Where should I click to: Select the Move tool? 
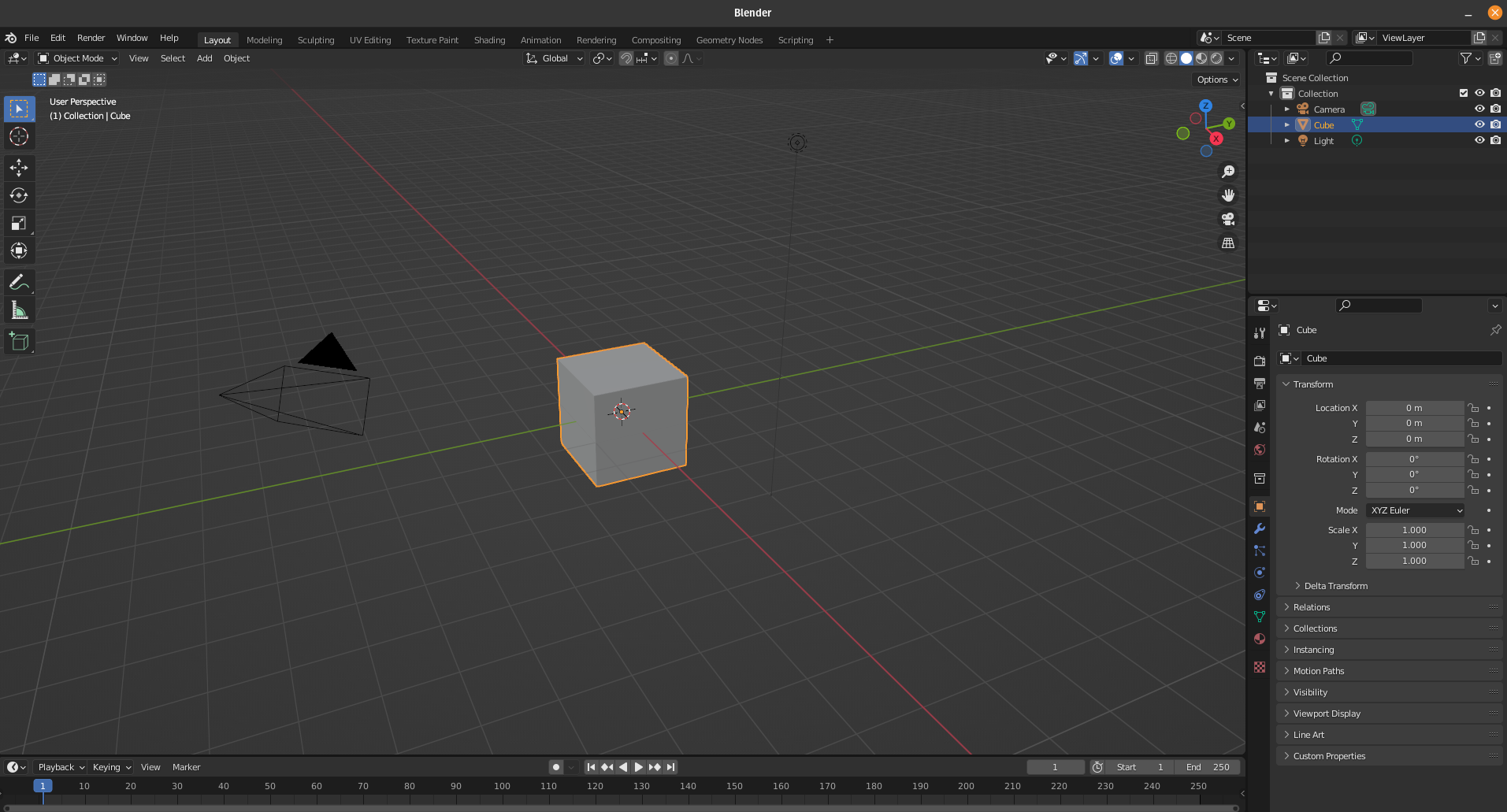(19, 168)
